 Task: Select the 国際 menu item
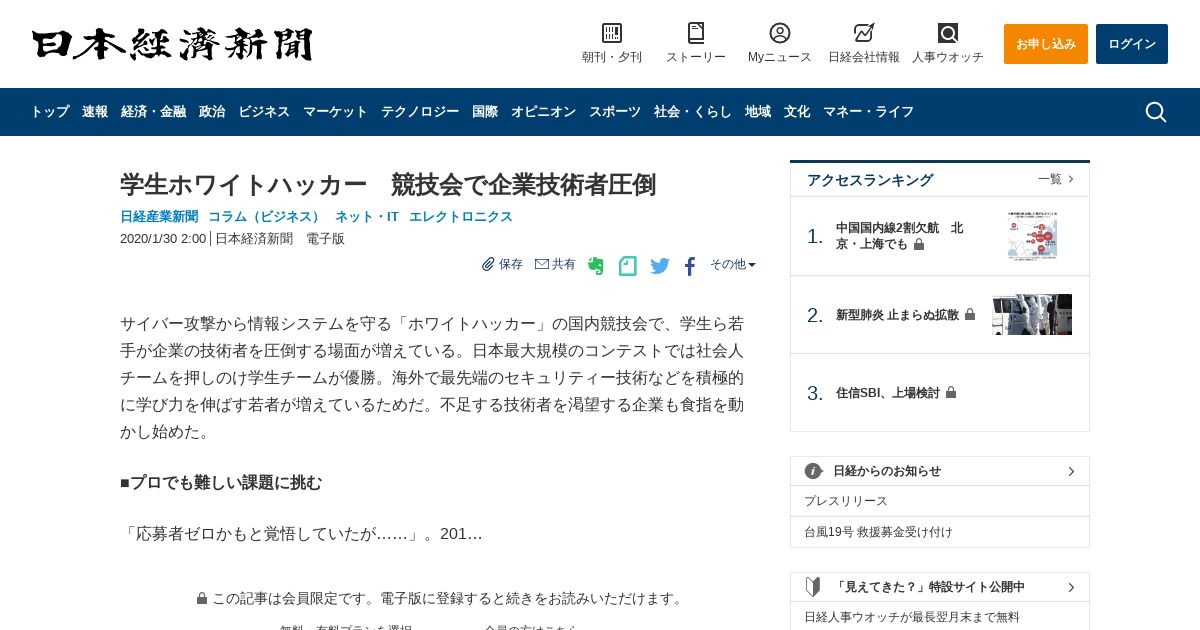click(485, 112)
